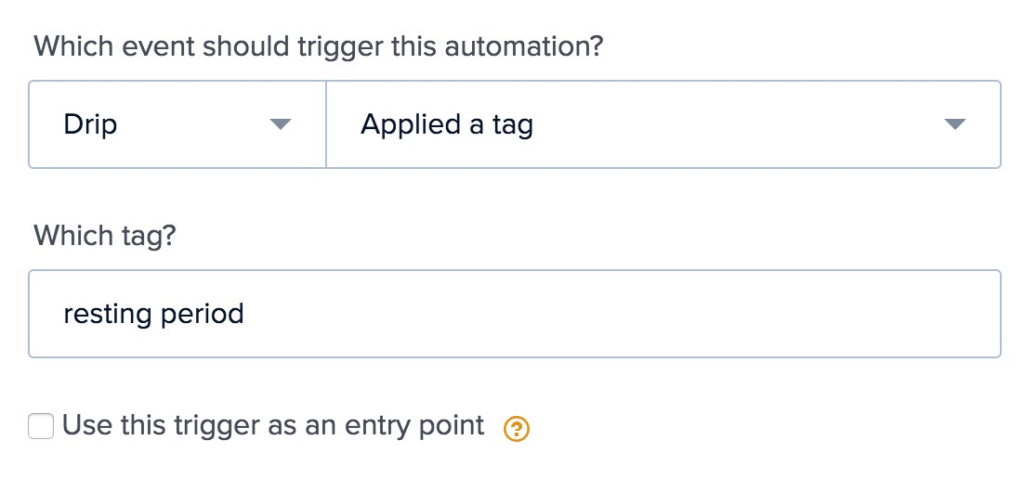The image size is (1024, 479).
Task: Open the help tooltip question mark icon
Action: tap(517, 429)
